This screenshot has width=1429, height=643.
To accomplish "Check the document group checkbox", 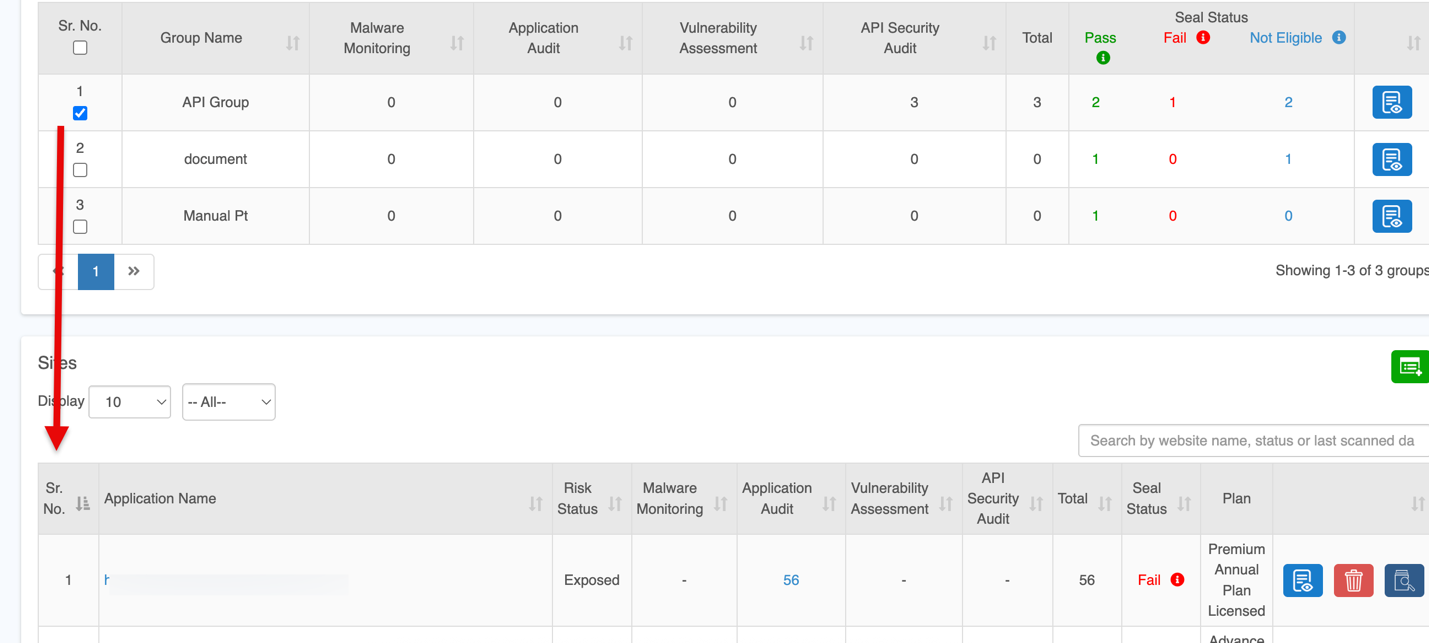I will [80, 170].
